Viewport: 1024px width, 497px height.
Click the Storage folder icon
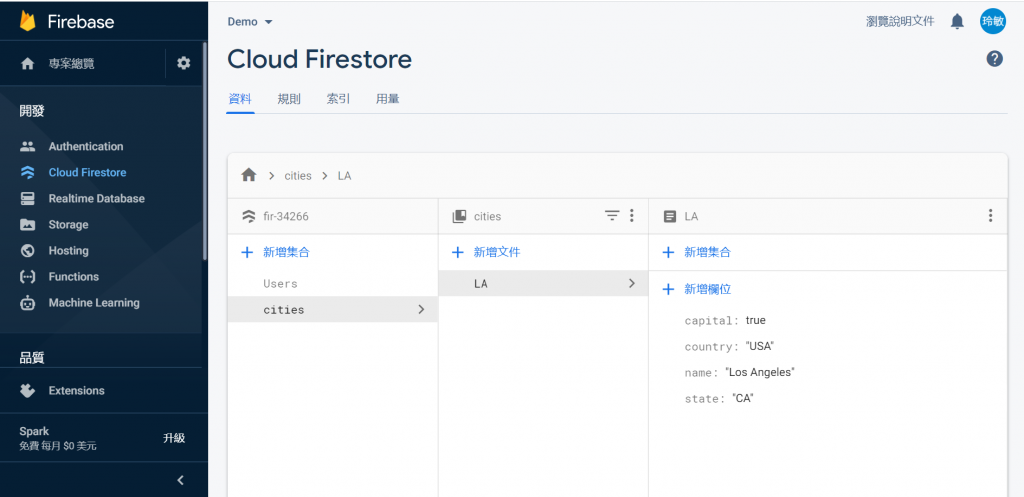27,225
